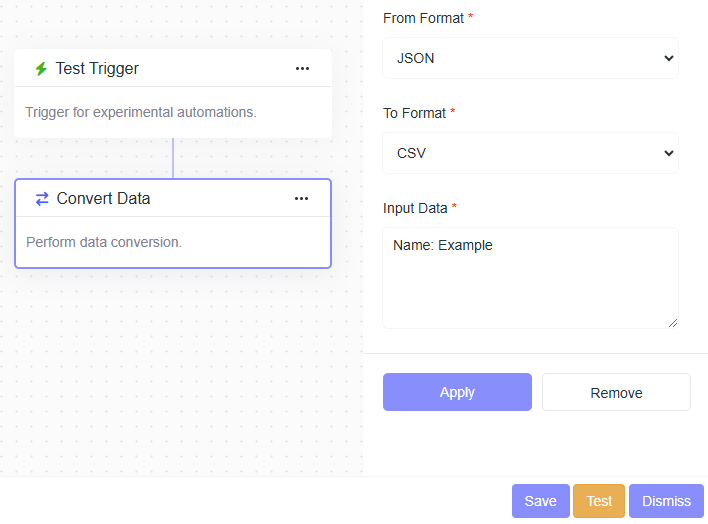Image resolution: width=708 pixels, height=524 pixels.
Task: Grab the Input Data textarea resize handle
Action: [673, 322]
